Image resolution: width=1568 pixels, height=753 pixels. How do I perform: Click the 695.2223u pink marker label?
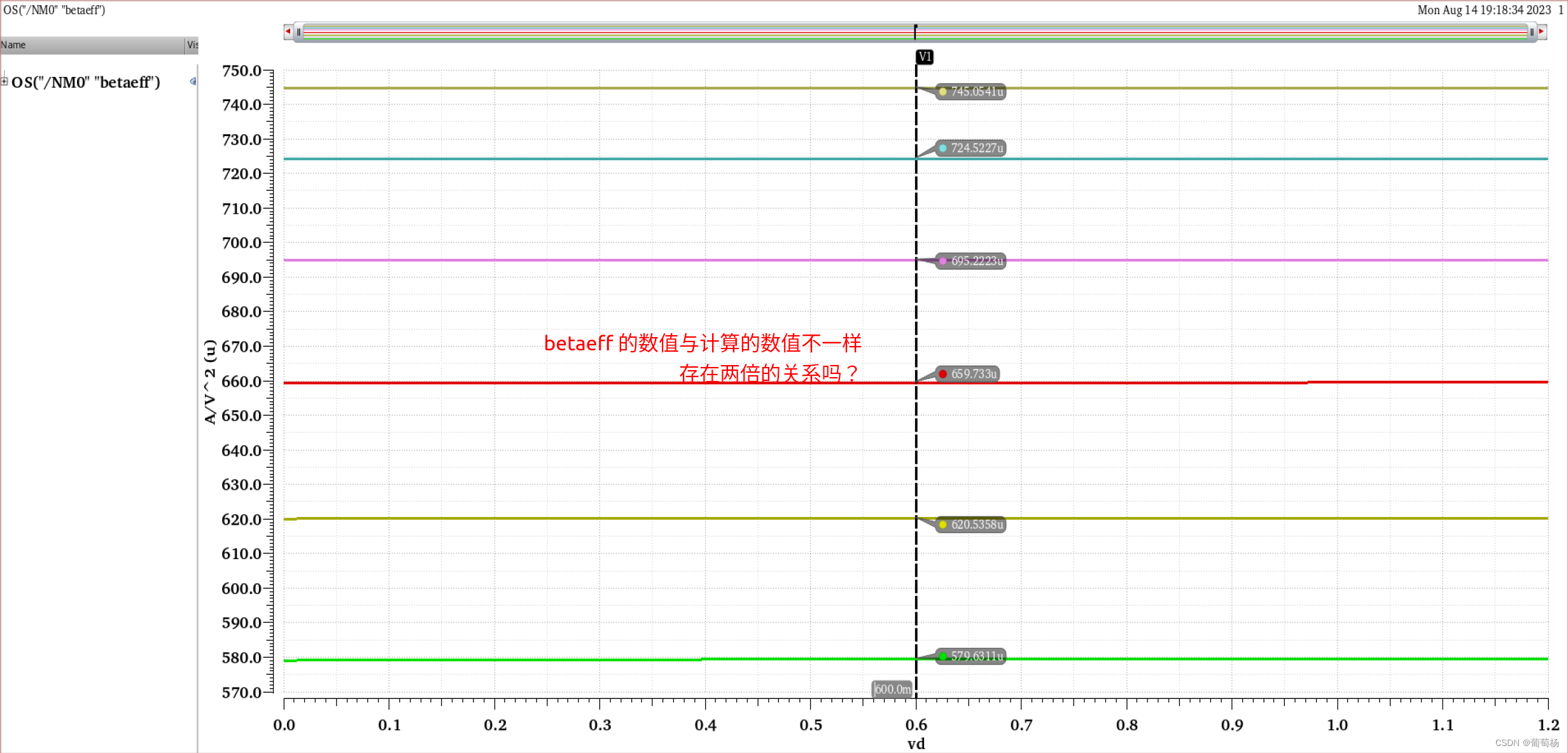point(971,261)
